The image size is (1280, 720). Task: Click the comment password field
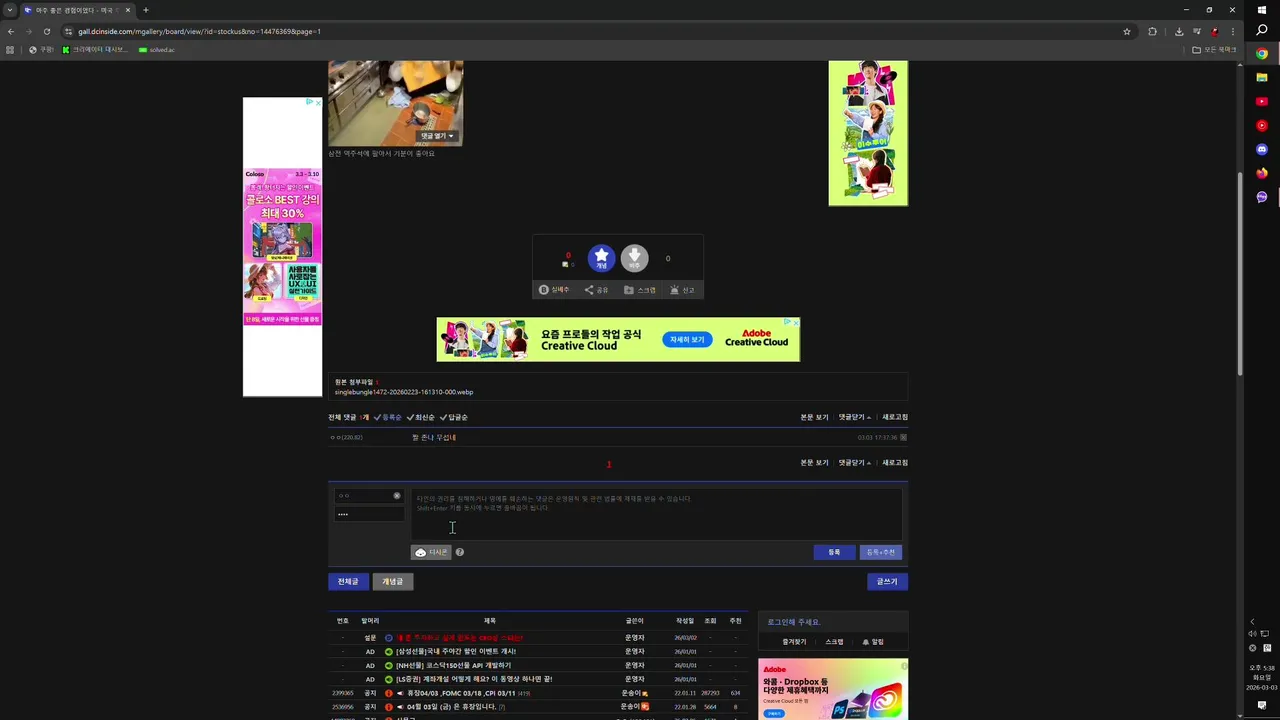point(369,514)
